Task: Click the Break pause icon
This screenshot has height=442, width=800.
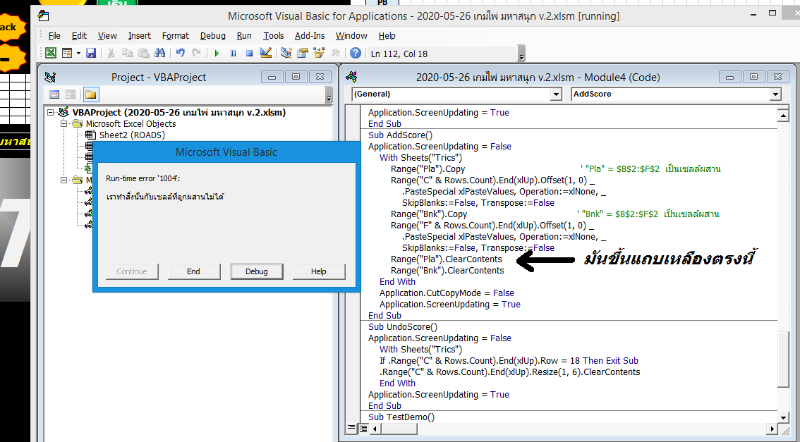Action: click(x=233, y=53)
